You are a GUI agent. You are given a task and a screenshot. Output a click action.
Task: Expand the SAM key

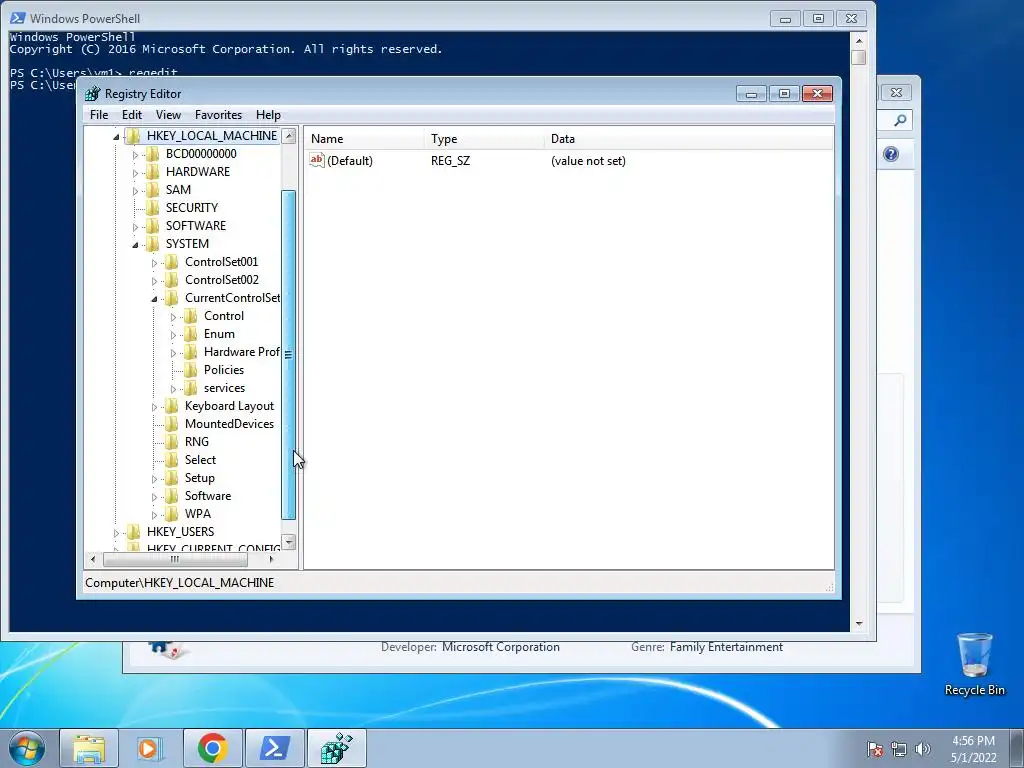click(135, 191)
